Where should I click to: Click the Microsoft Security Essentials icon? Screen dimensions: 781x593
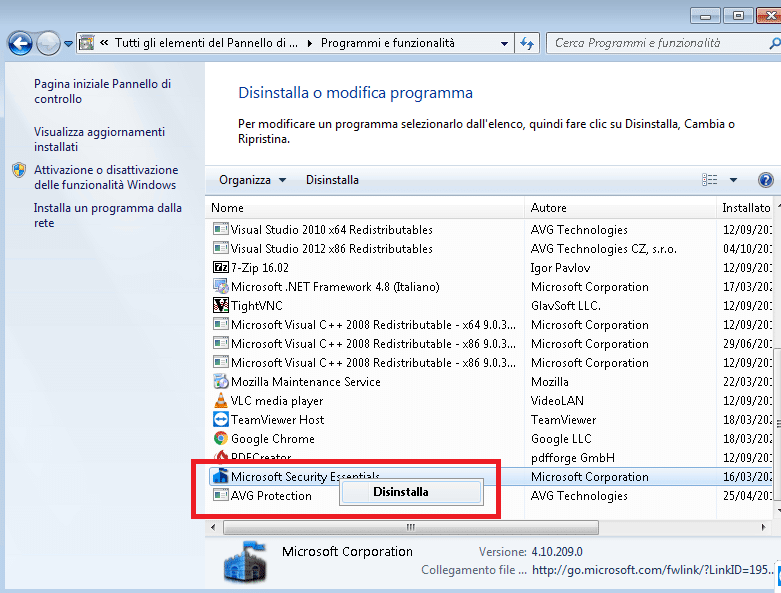pyautogui.click(x=220, y=476)
